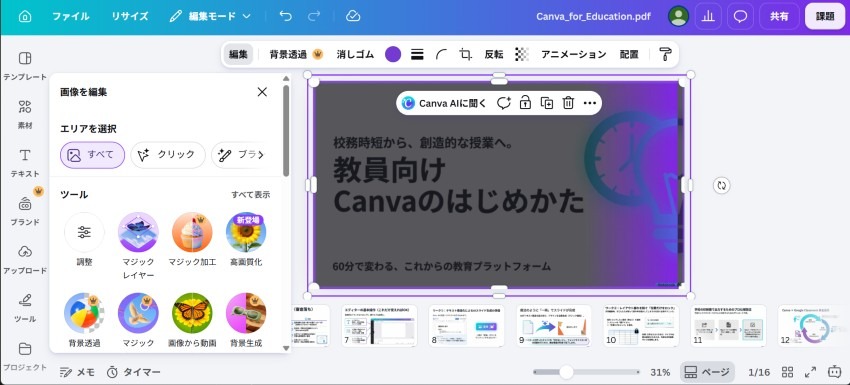Close the 画像を編集 panel
The width and height of the screenshot is (850, 385).
click(262, 92)
